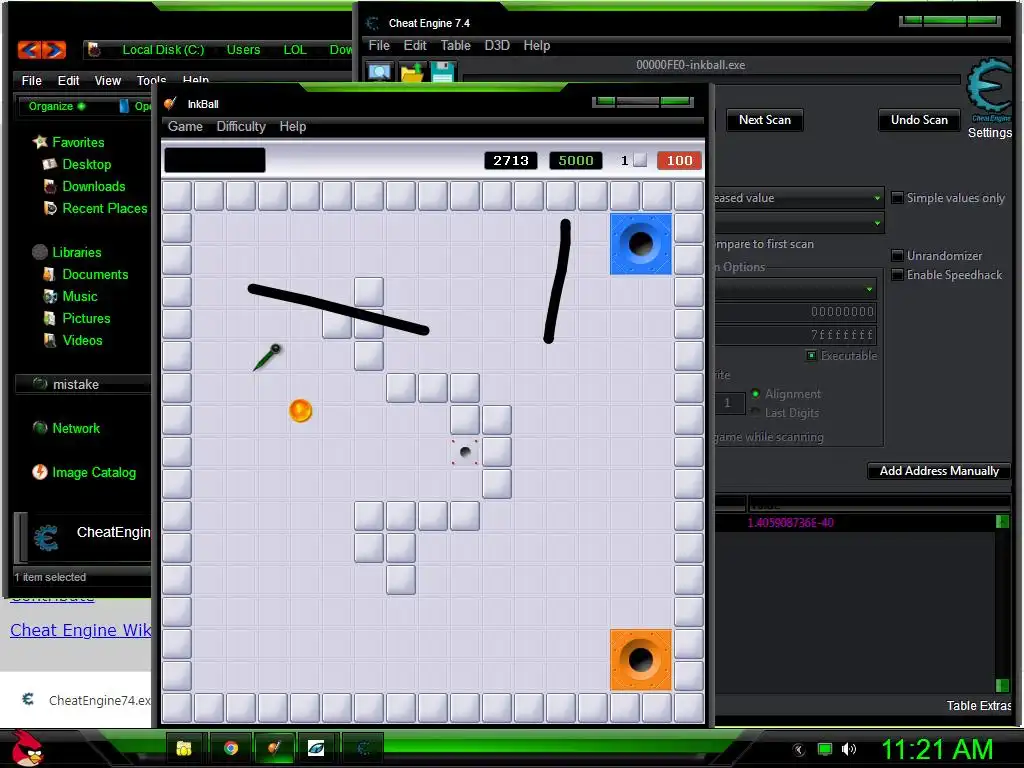
Task: Click Recent Places icon in sidebar
Action: (50, 208)
